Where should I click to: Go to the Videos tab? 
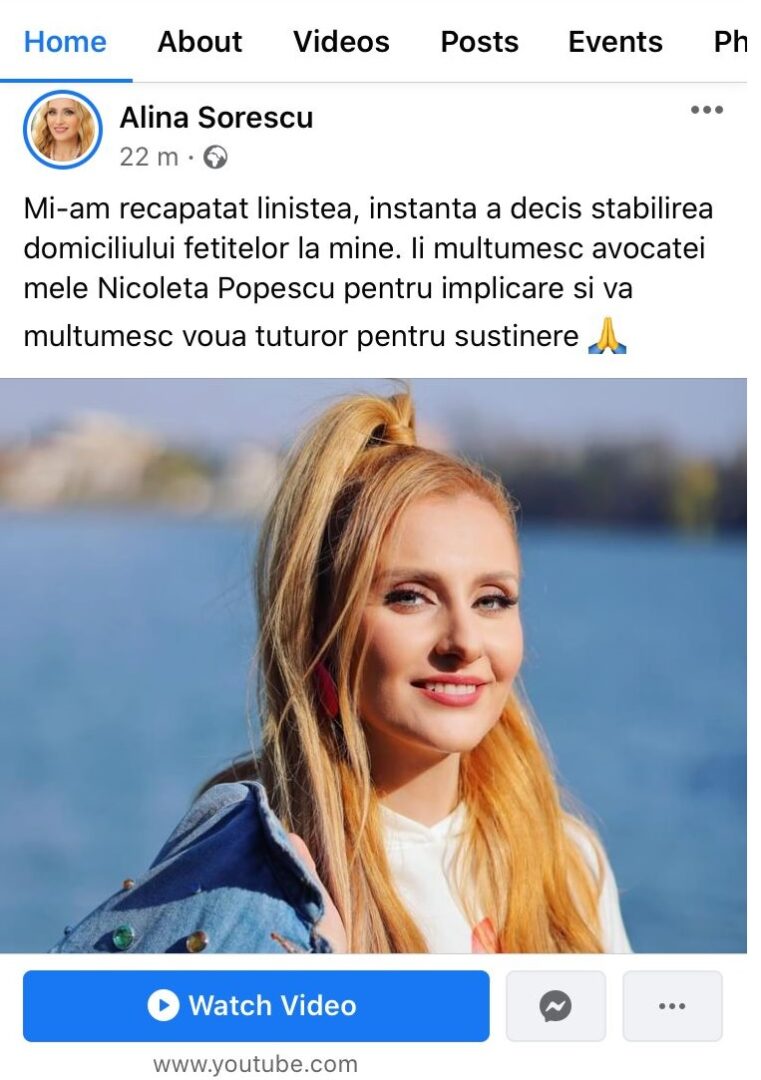tap(341, 42)
